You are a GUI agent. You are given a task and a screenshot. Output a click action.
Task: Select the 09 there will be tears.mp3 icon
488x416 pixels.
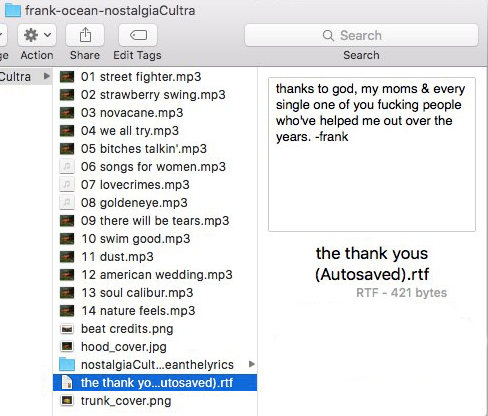[x=67, y=221]
